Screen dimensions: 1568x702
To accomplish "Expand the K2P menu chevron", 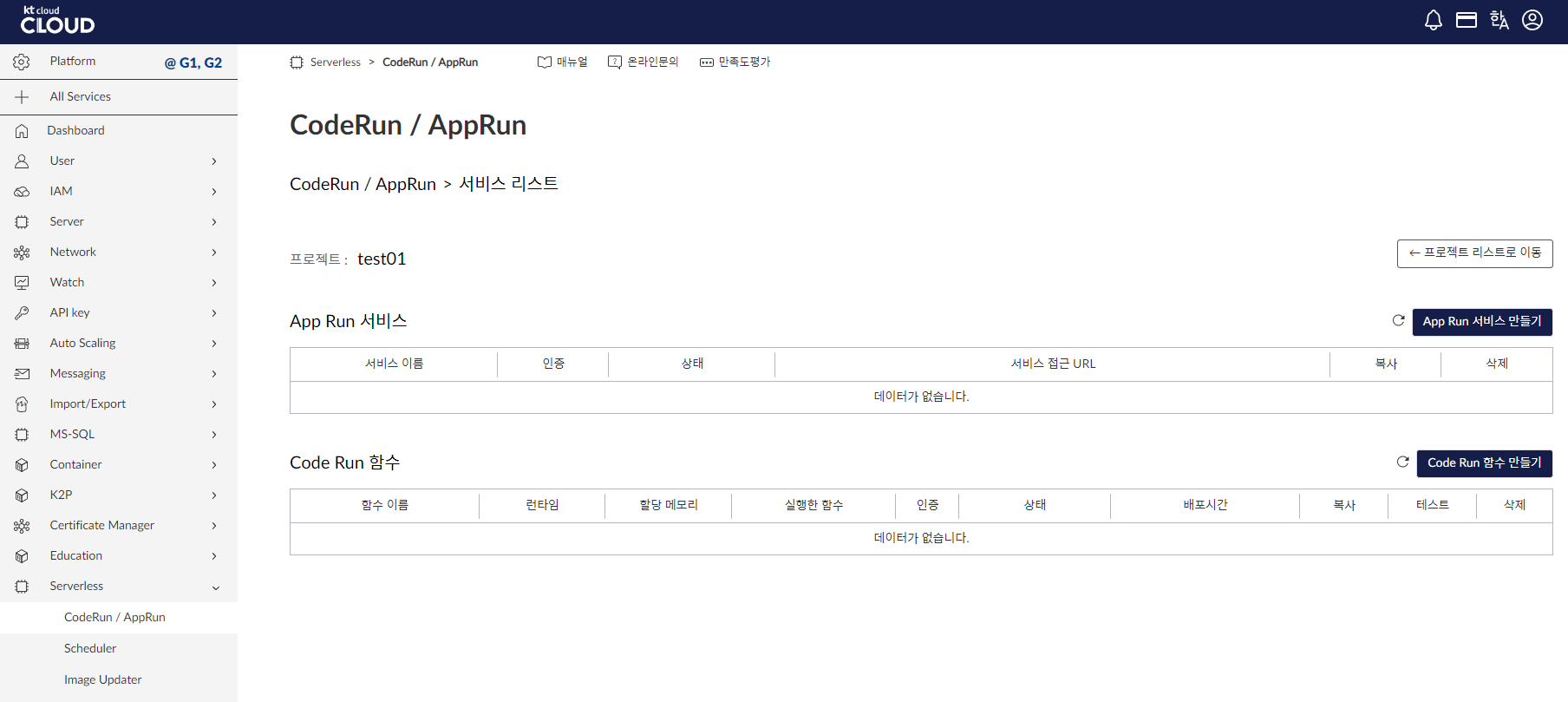I will 214,495.
